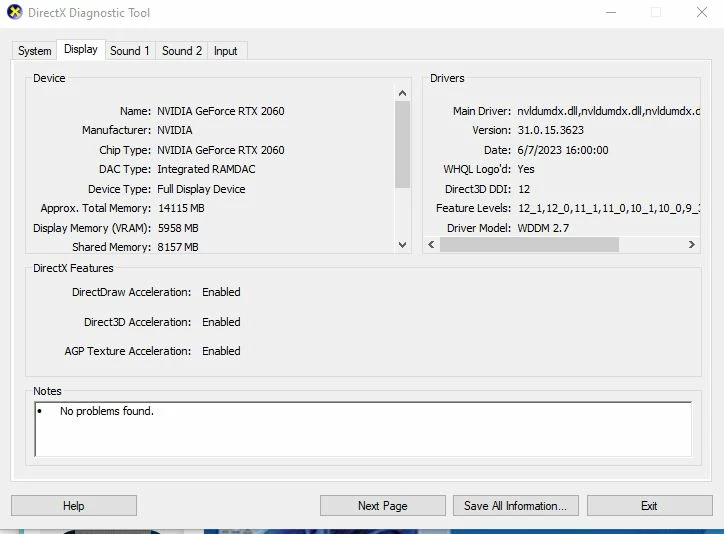724x534 pixels.
Task: Close the DirectX Diagnostic Tool window
Action: click(x=702, y=12)
